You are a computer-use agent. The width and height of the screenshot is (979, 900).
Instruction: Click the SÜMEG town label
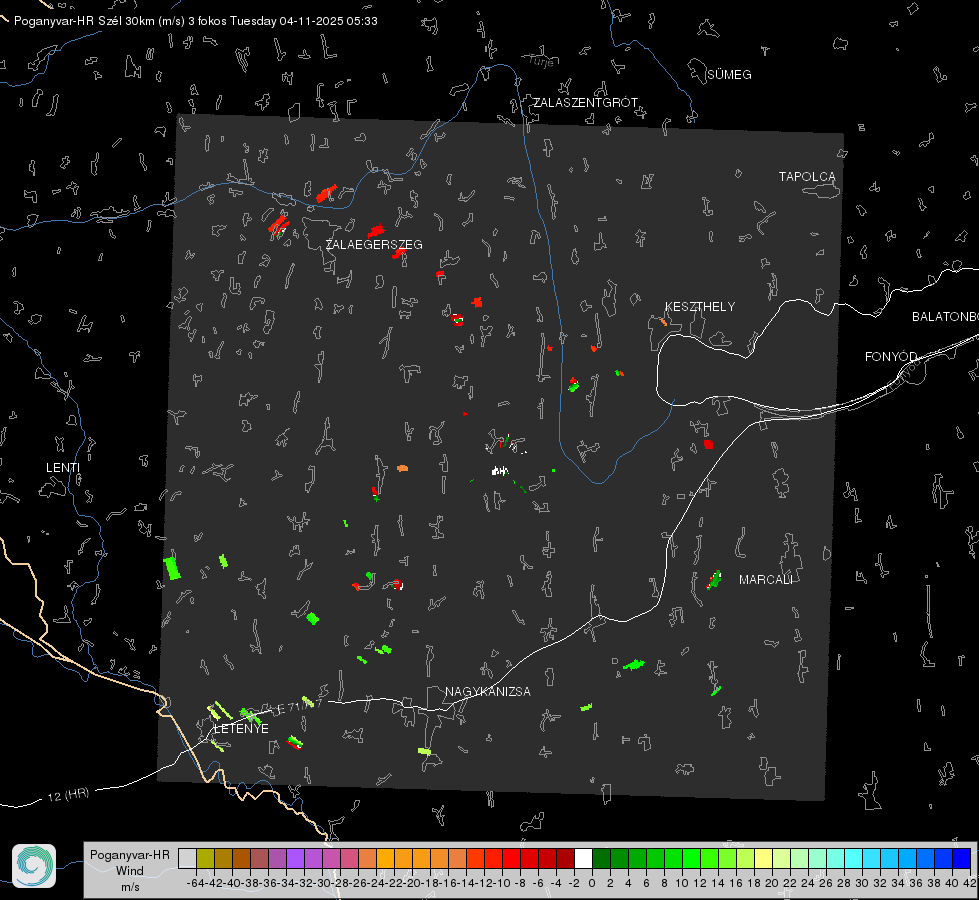pos(729,75)
